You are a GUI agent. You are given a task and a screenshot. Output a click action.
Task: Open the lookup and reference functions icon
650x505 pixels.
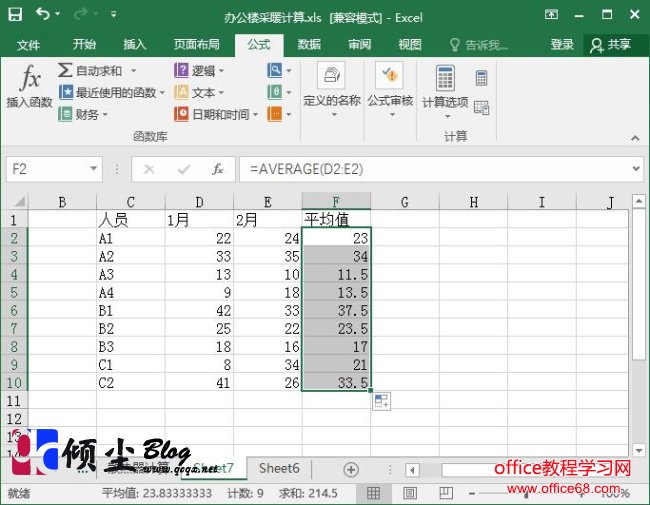tap(279, 70)
